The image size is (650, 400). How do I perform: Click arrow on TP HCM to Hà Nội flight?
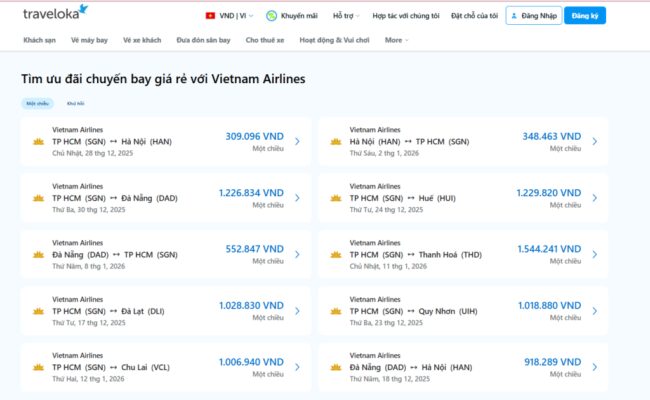[297, 141]
